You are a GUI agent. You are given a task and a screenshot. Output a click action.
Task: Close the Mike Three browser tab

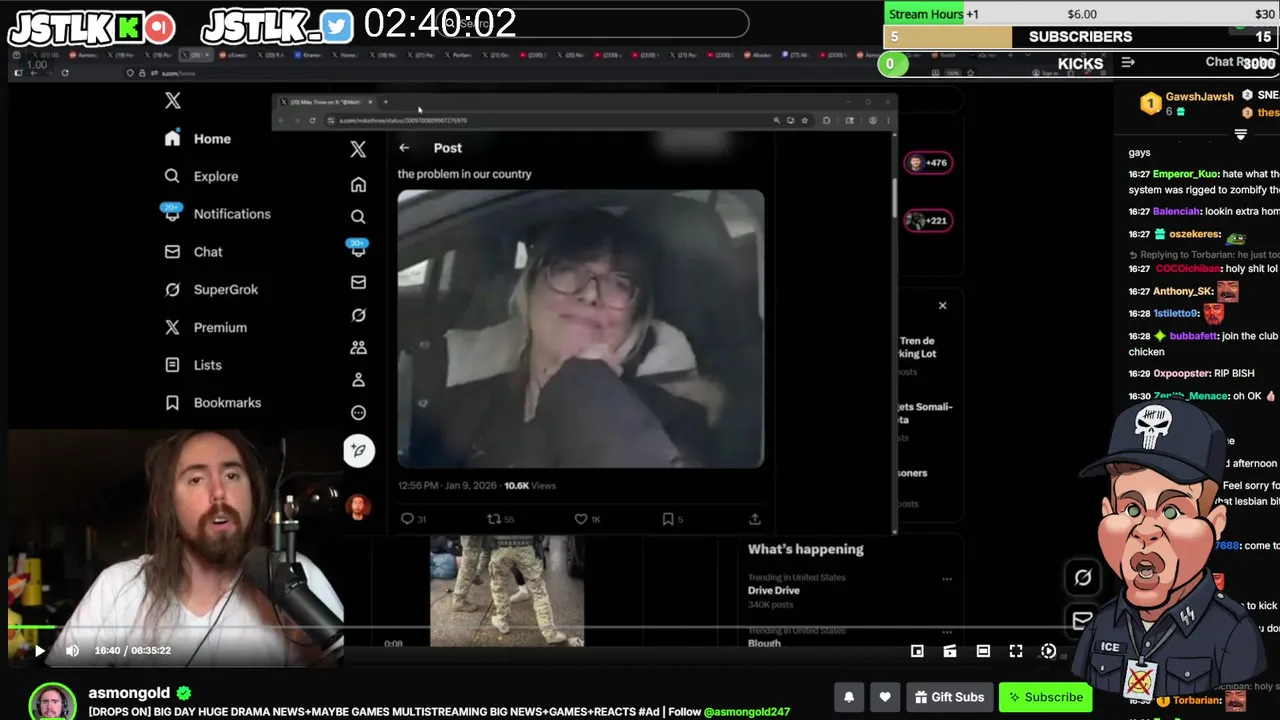pyautogui.click(x=370, y=102)
